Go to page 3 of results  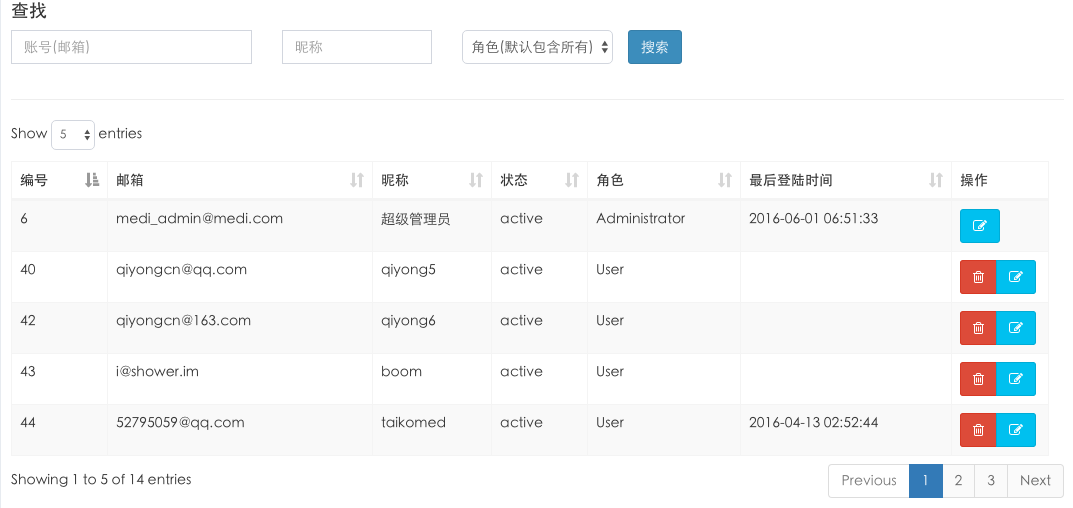(x=991, y=481)
